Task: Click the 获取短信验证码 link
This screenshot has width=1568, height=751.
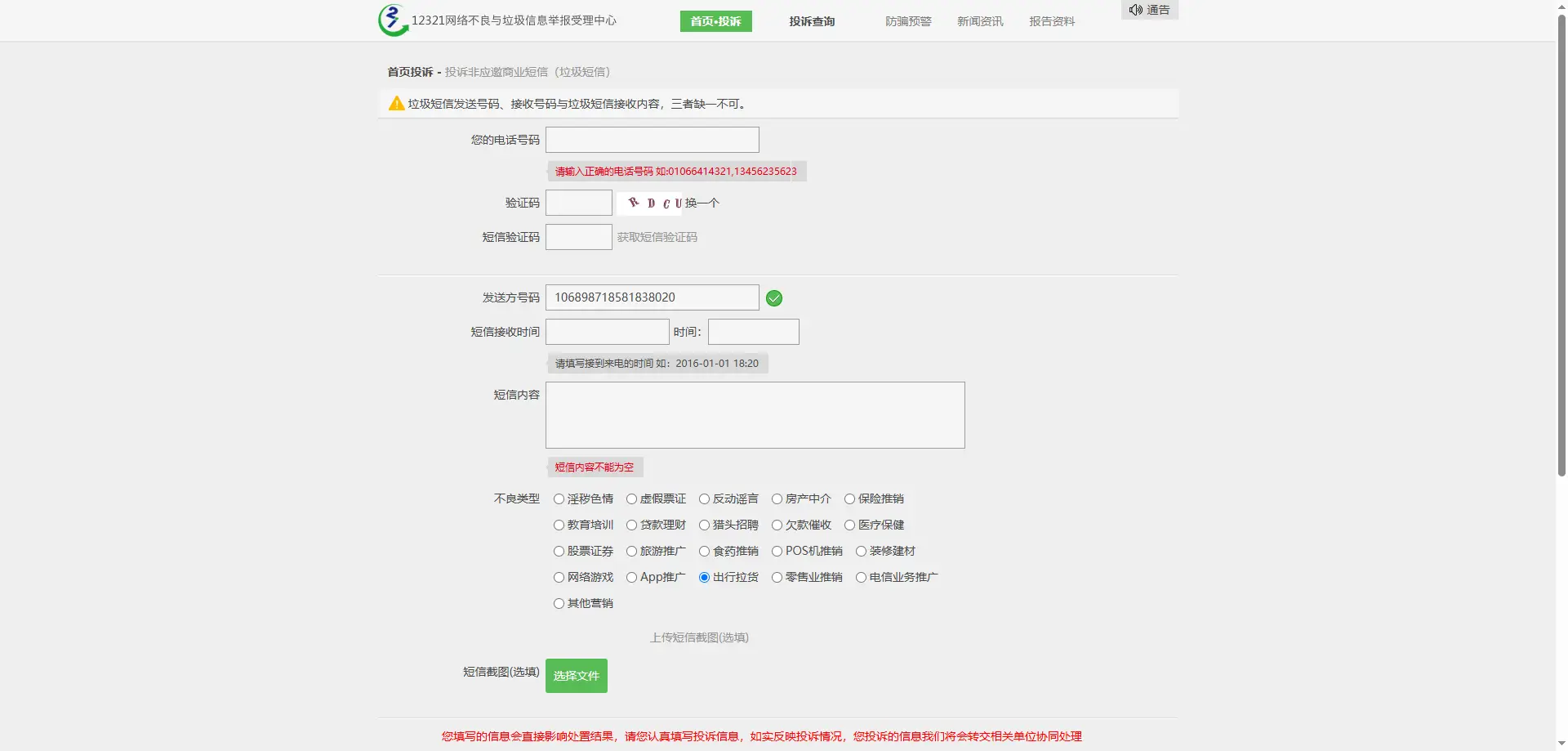Action: 657,237
